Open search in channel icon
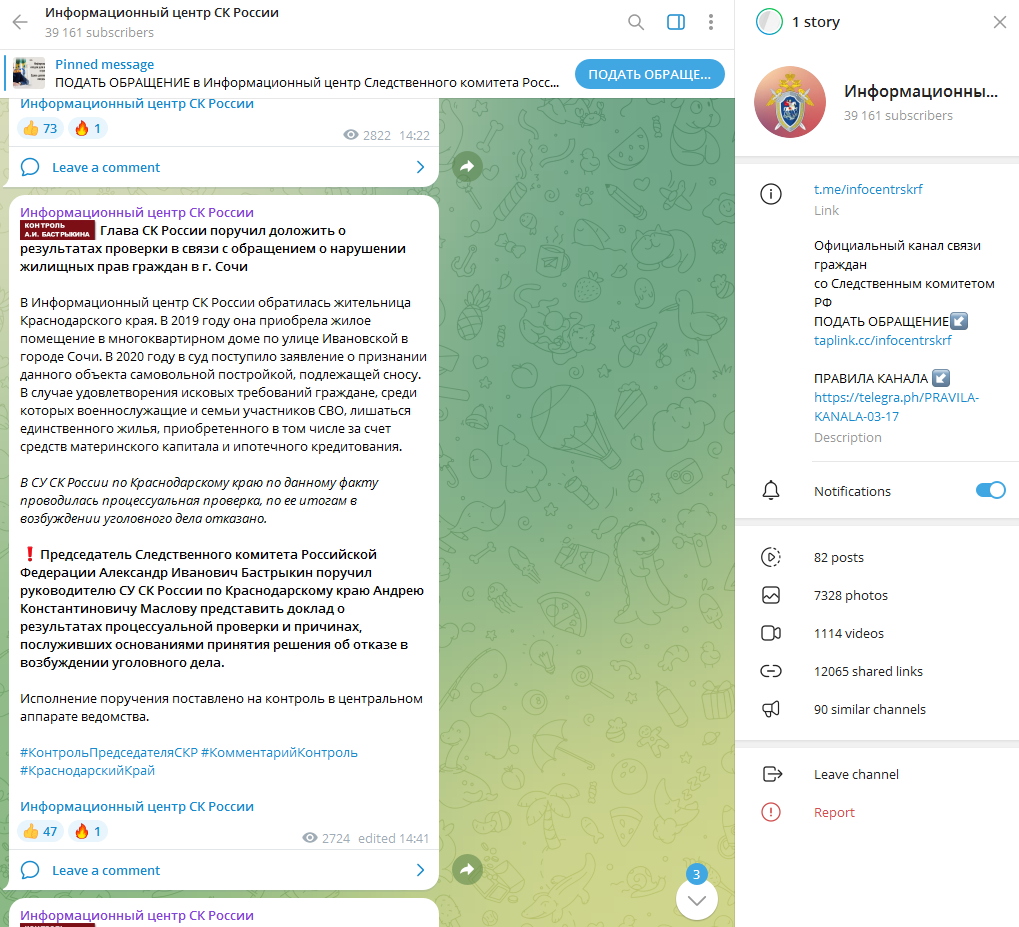Viewport: 1019px width, 927px height. 636,22
